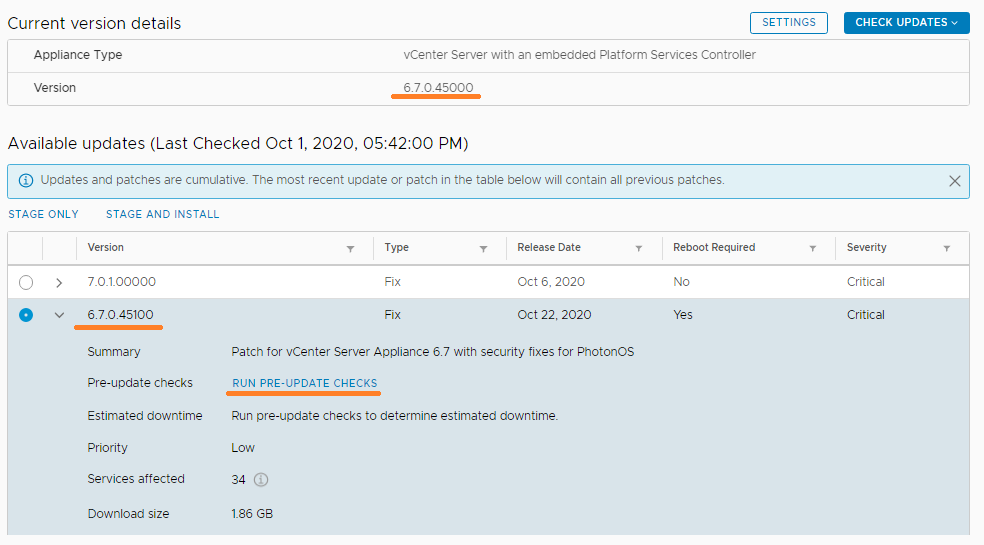Sort by the Version column header
984x545 pixels.
click(106, 248)
